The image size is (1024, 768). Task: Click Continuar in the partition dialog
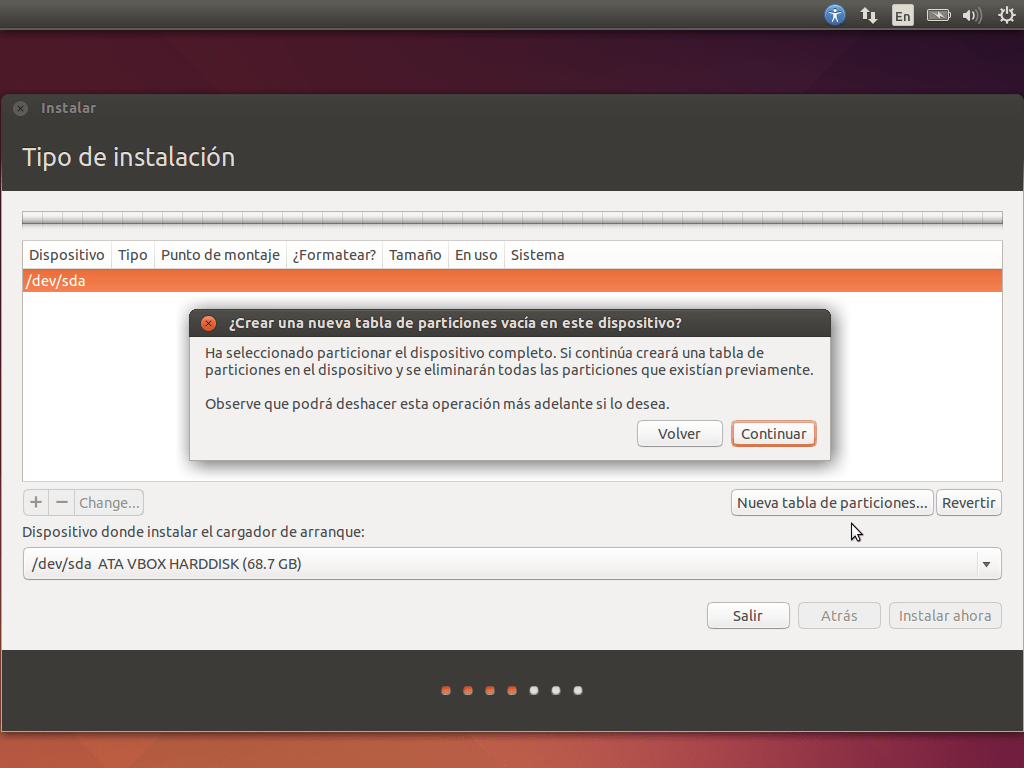[x=773, y=434]
